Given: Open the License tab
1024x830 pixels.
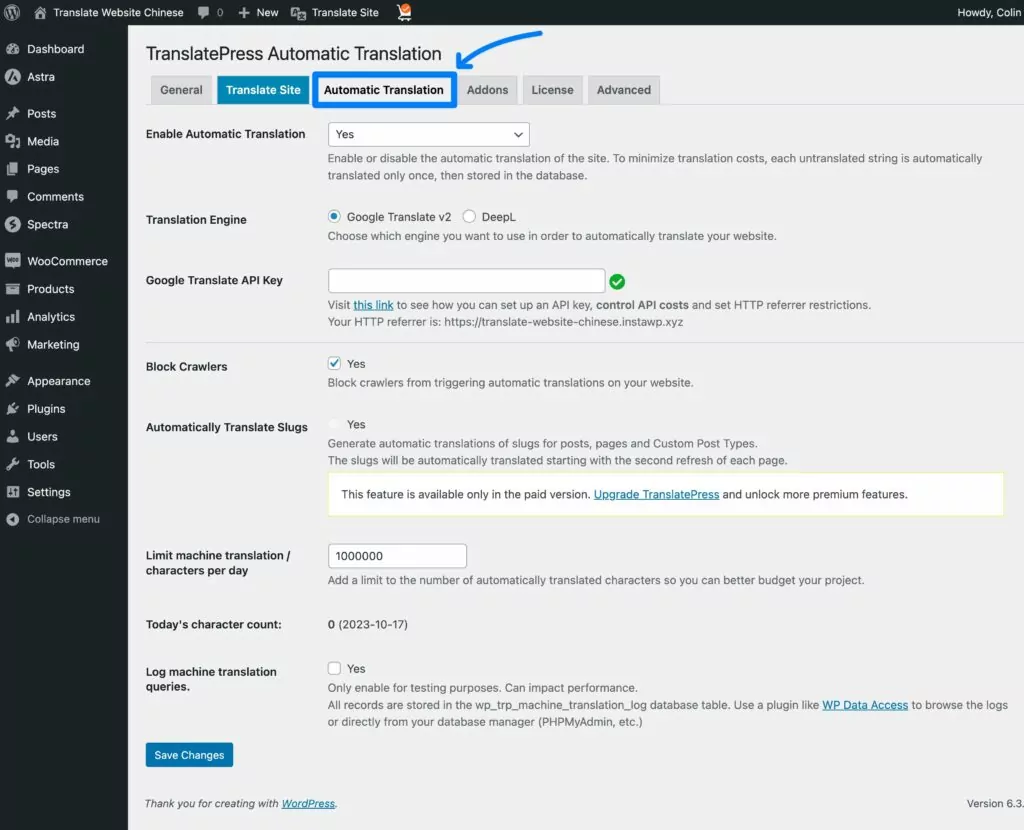Looking at the screenshot, I should point(552,90).
